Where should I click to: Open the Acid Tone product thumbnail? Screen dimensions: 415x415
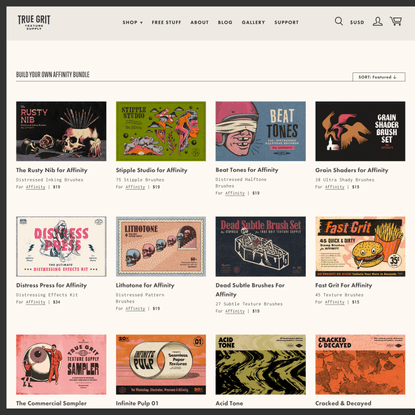[x=260, y=365]
